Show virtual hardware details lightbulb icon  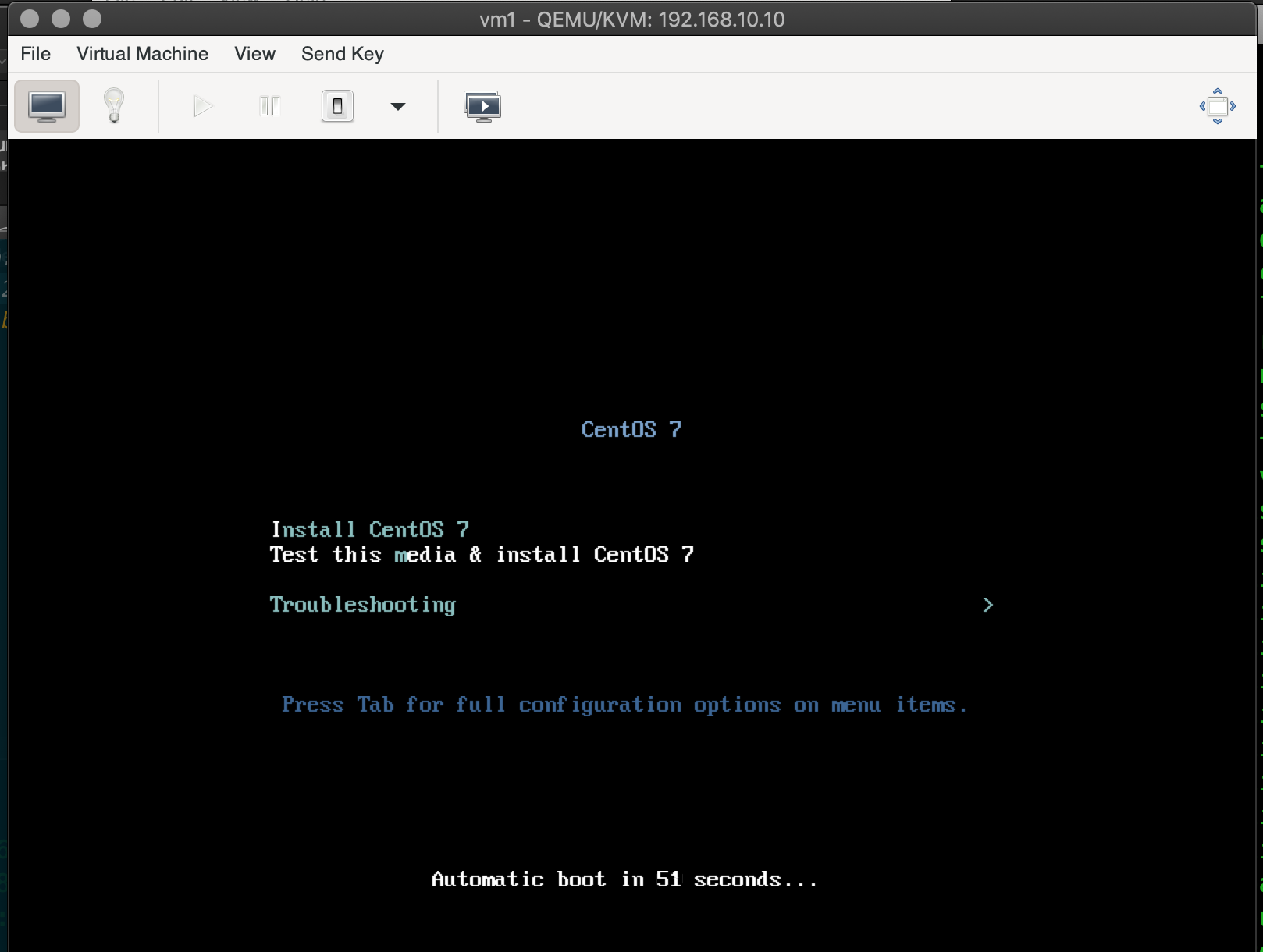[x=114, y=106]
